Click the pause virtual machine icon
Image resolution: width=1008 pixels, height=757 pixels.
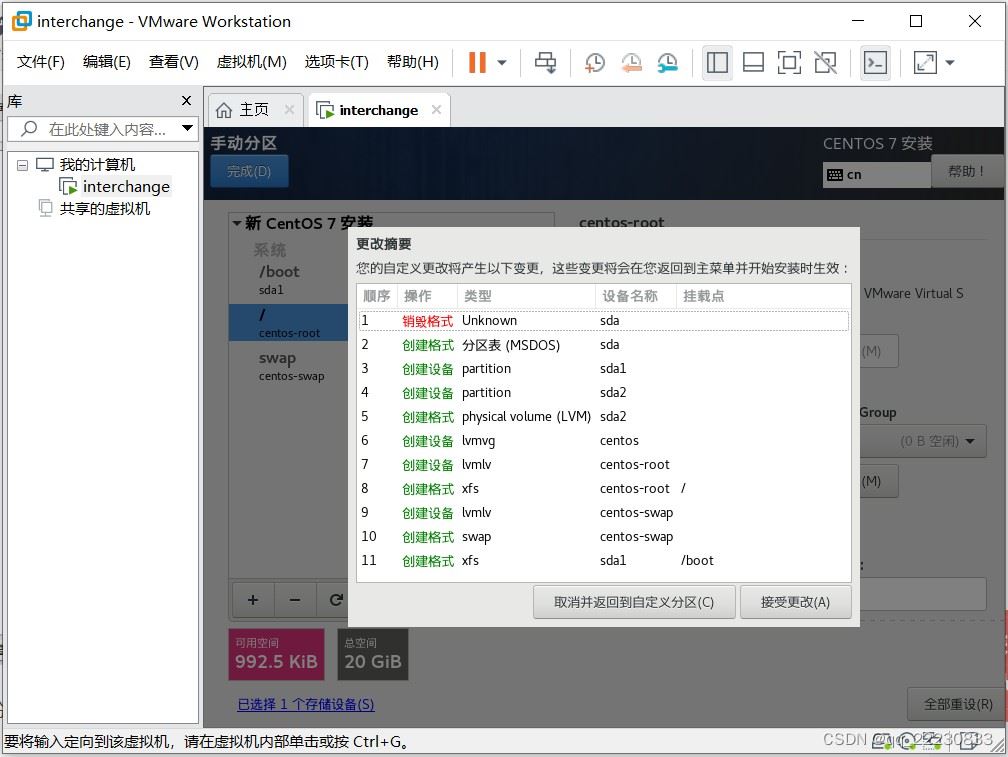point(477,62)
